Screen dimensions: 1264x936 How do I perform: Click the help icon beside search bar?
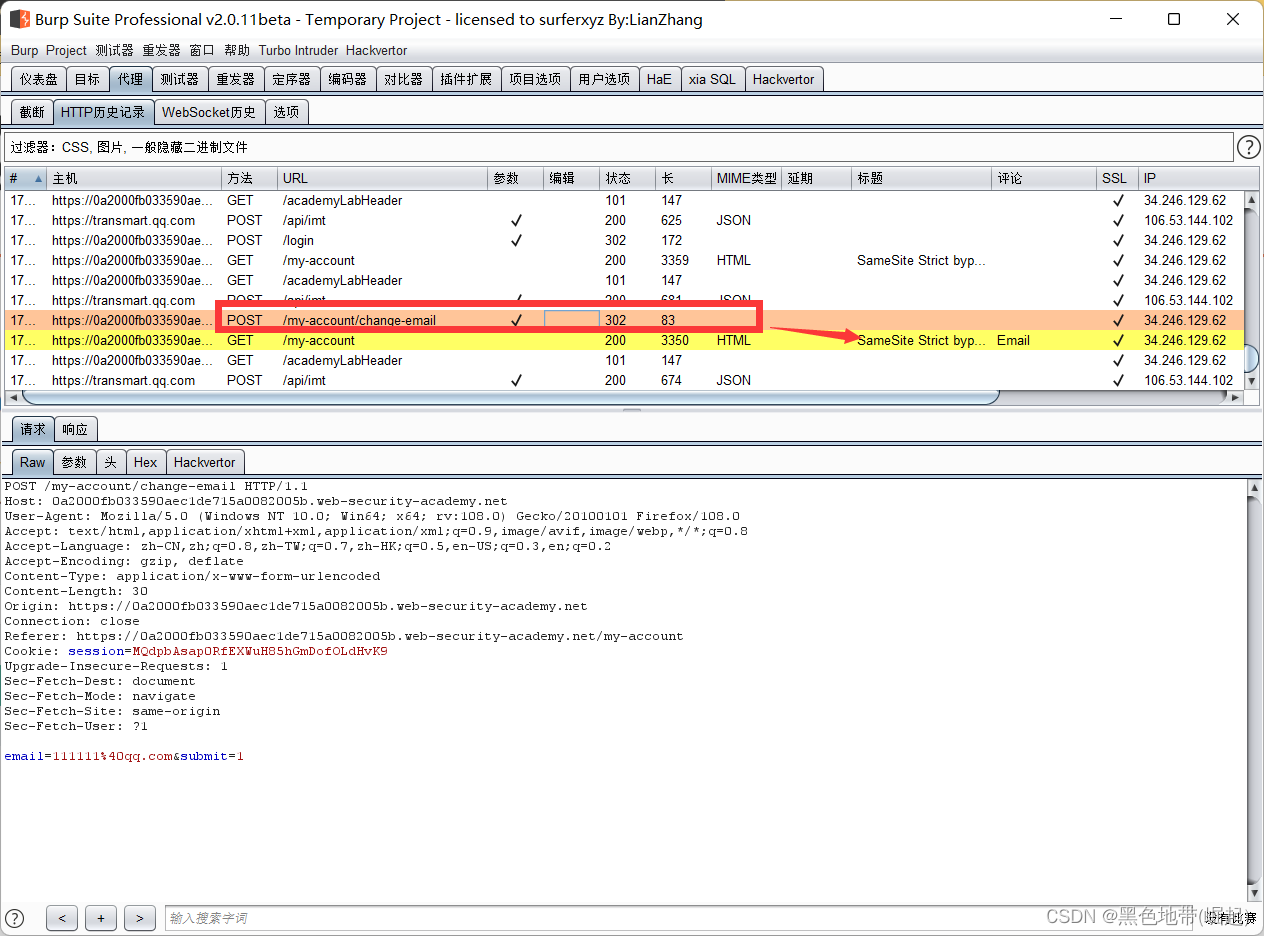click(15, 917)
